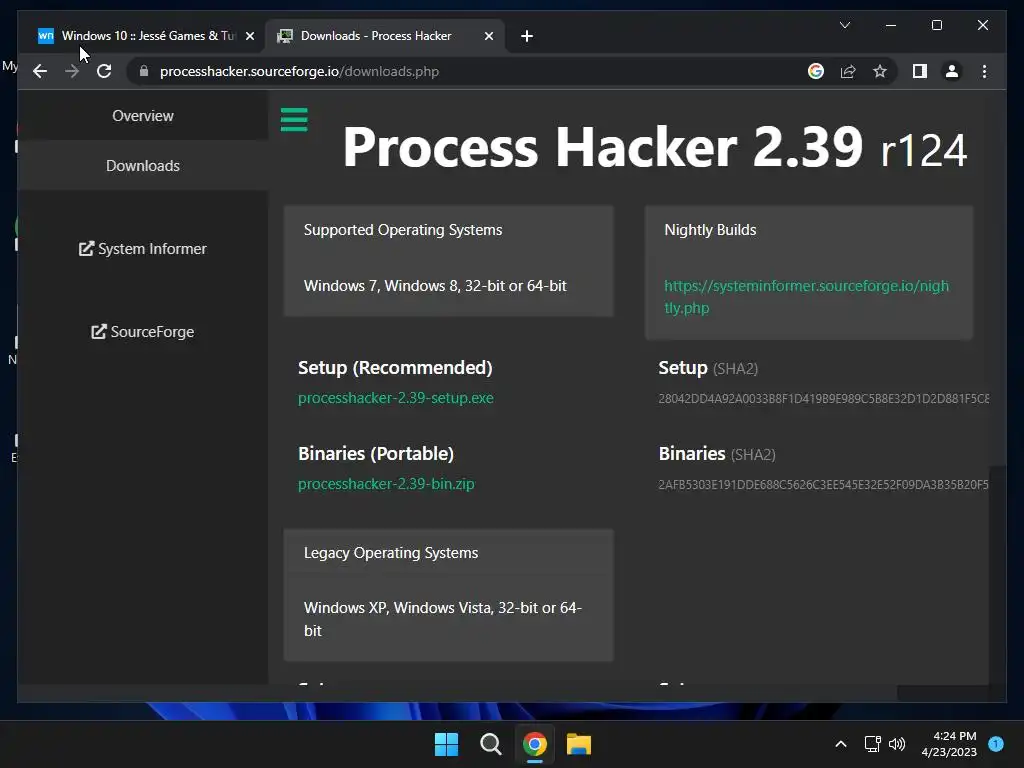The width and height of the screenshot is (1024, 768).
Task: Open the Windows Start menu
Action: pos(447,744)
